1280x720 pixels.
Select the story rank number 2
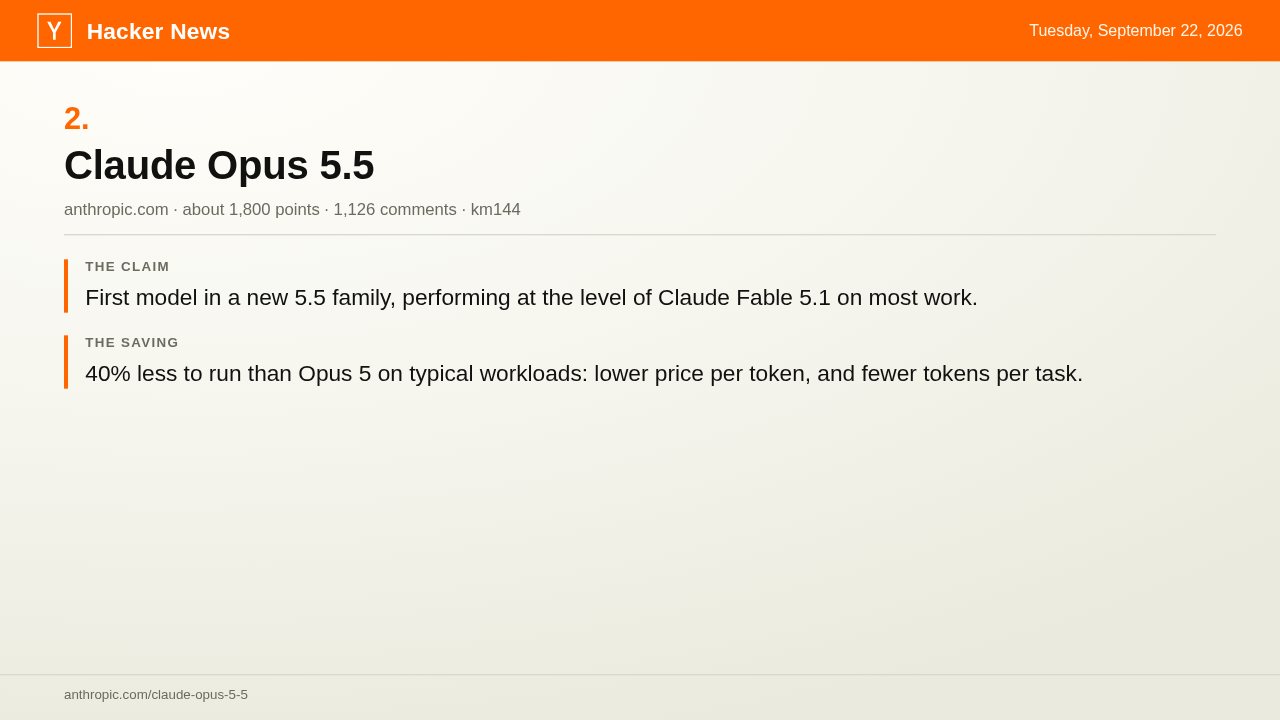coord(77,118)
